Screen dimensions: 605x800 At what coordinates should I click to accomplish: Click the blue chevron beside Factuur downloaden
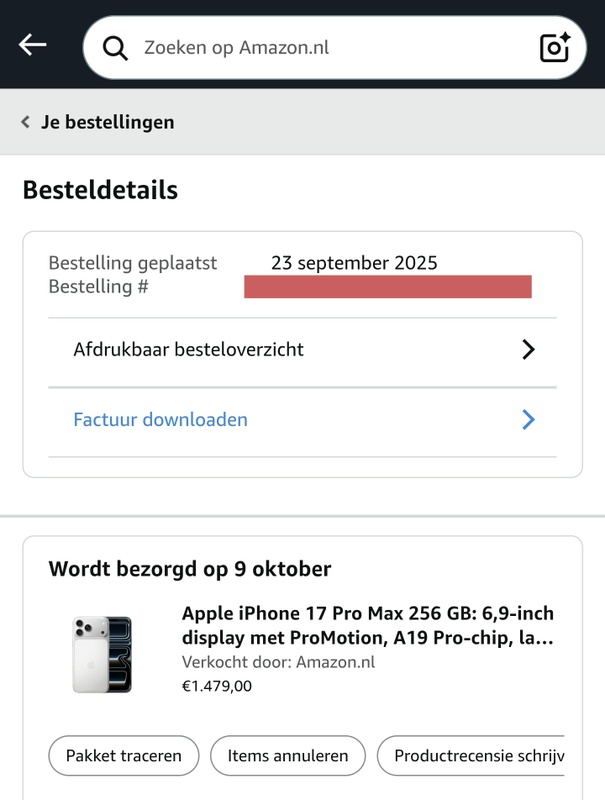pyautogui.click(x=529, y=420)
